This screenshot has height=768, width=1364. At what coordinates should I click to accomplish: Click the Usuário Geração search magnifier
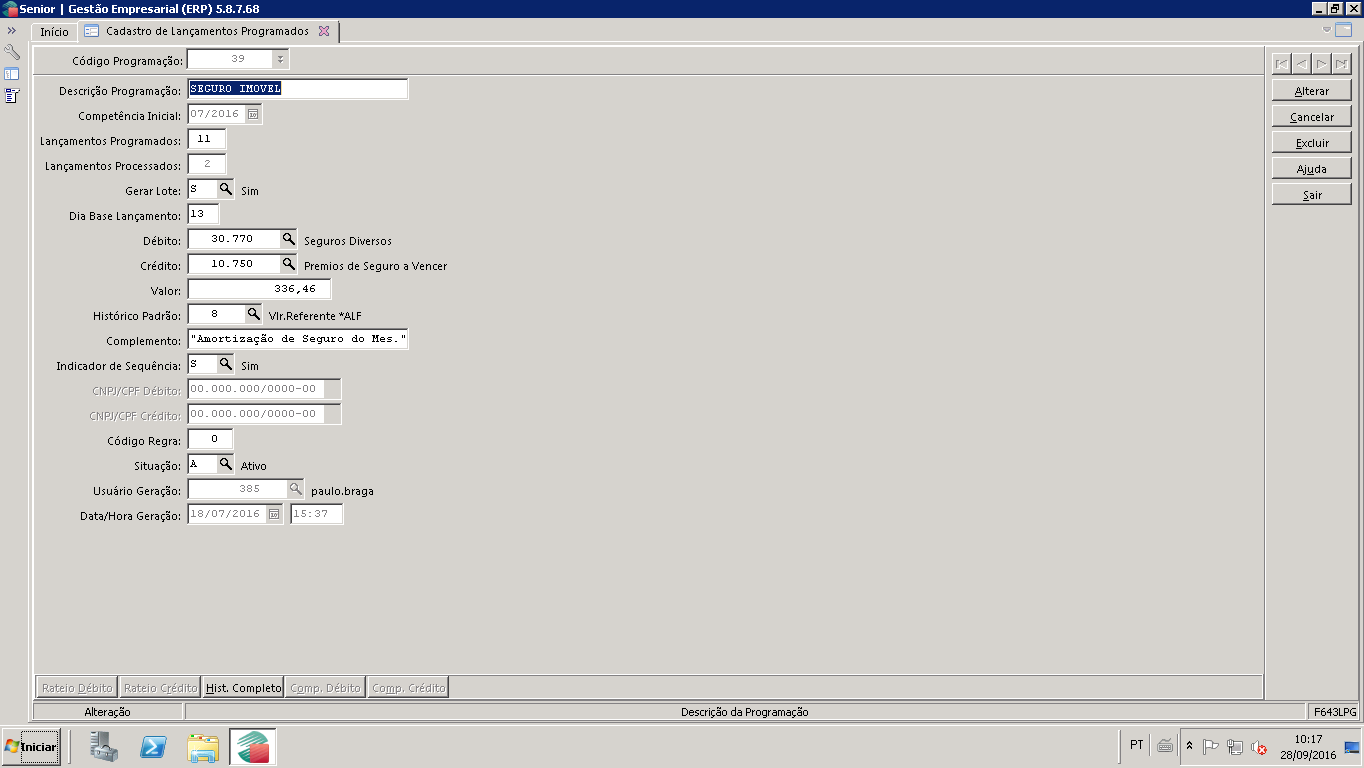click(295, 489)
